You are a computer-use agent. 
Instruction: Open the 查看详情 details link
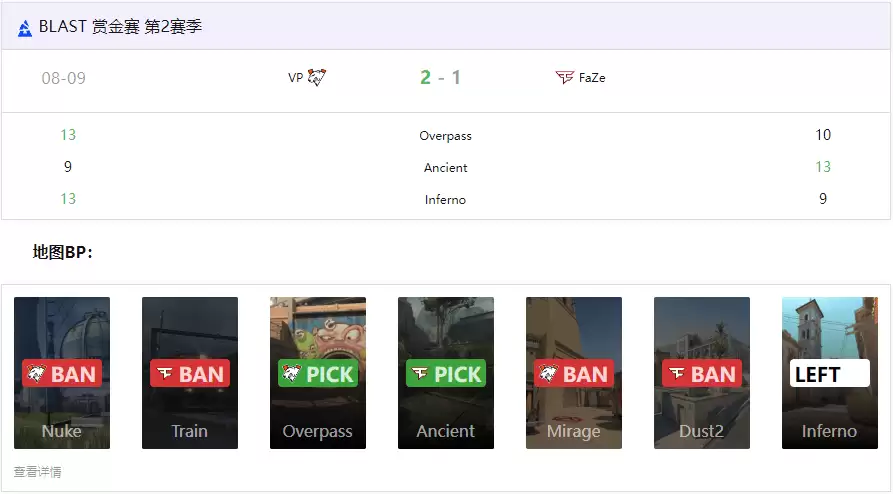[37, 472]
